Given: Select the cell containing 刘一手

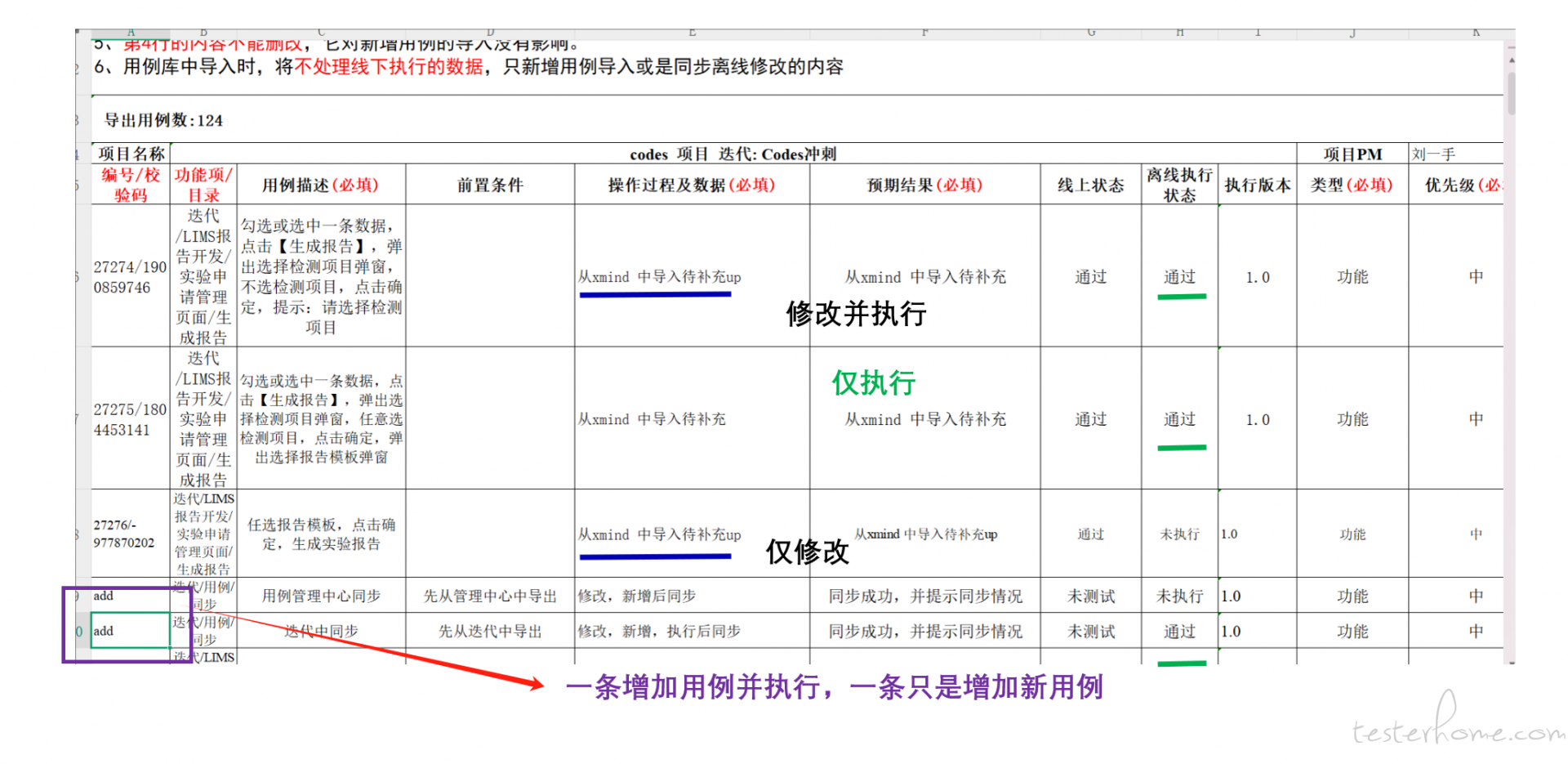Looking at the screenshot, I should 1455,154.
